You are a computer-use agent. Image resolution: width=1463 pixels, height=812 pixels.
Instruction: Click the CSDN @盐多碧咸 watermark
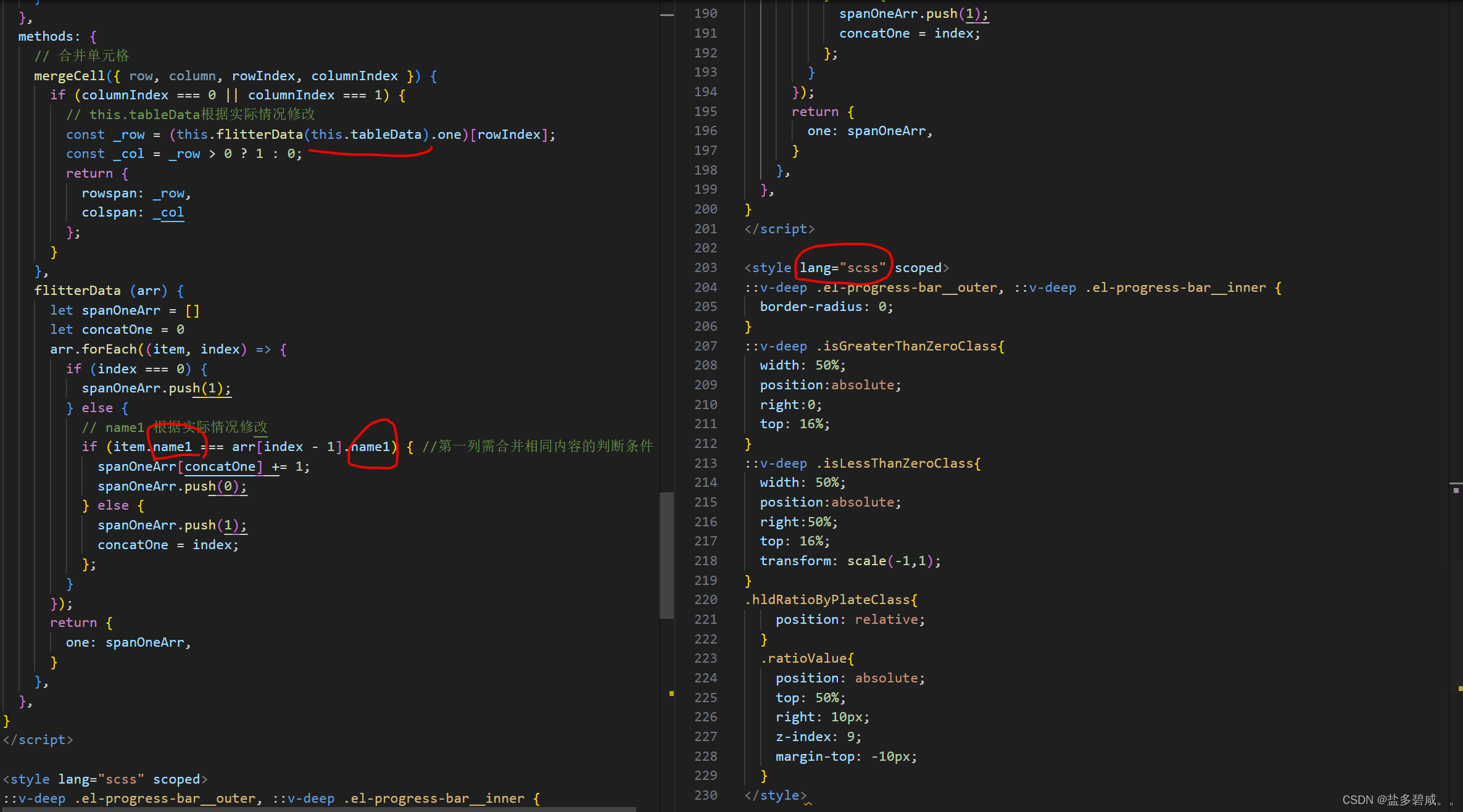tap(1391, 800)
